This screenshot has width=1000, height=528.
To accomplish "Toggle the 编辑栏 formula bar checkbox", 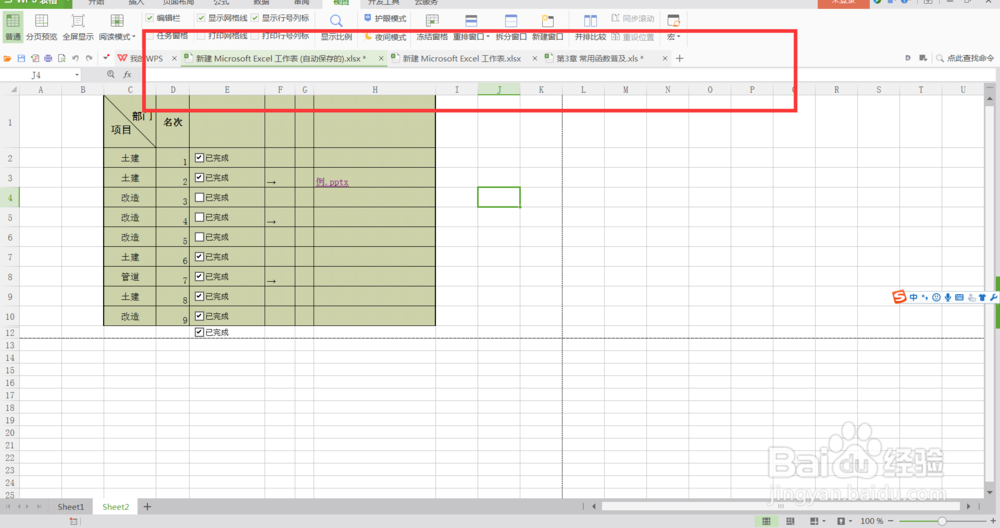I will click(x=150, y=18).
